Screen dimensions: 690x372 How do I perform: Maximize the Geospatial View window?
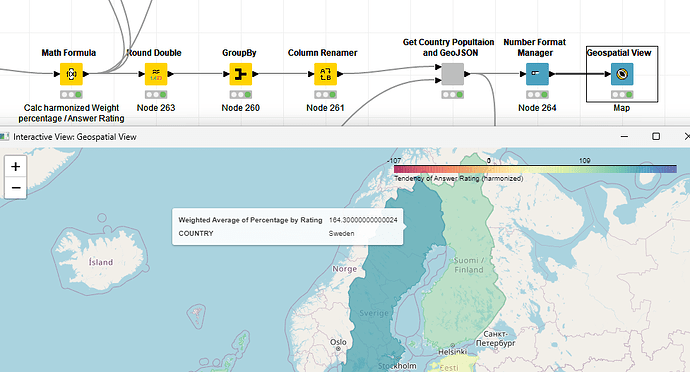pos(656,136)
